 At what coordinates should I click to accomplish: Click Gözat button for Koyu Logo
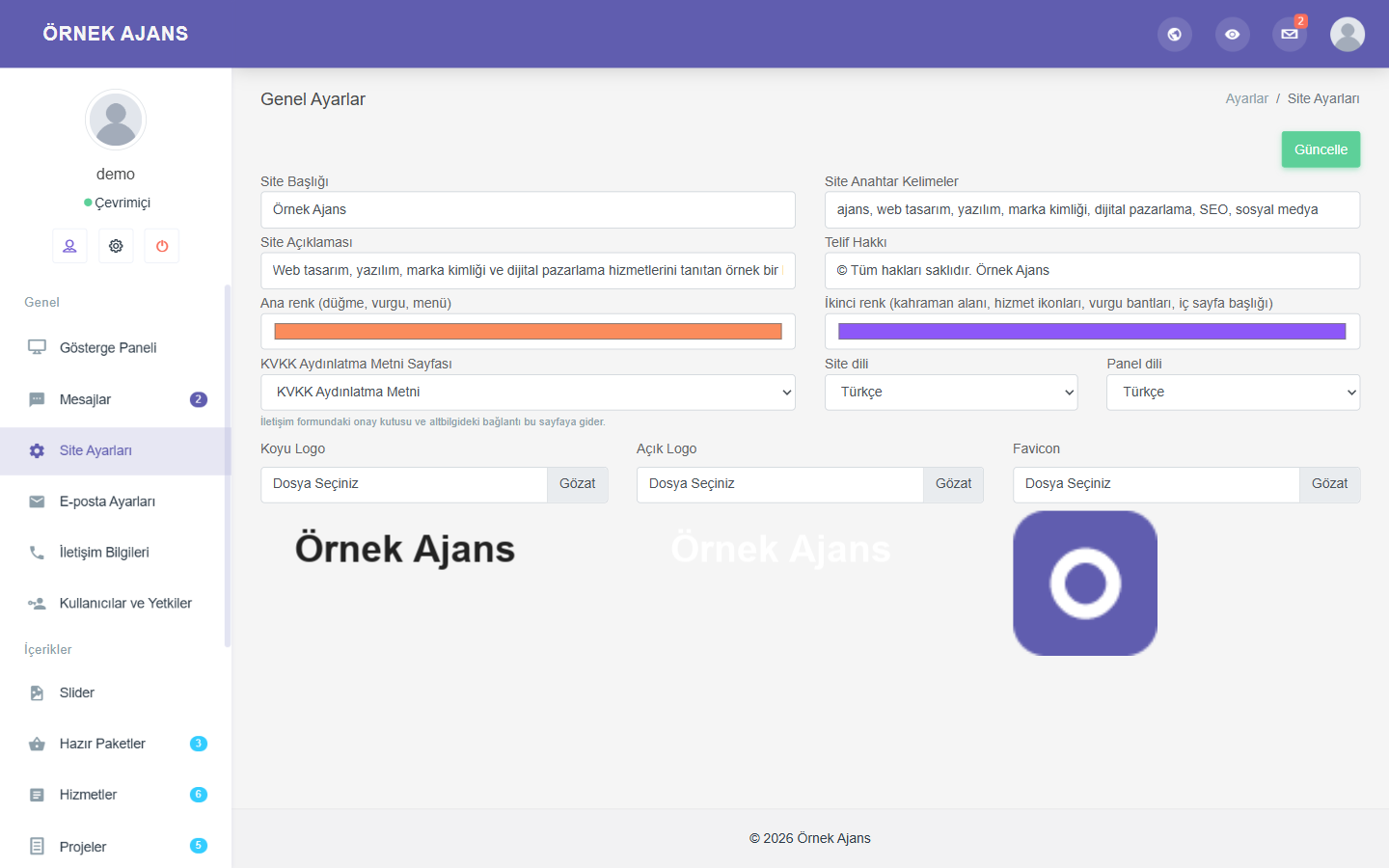coord(577,484)
